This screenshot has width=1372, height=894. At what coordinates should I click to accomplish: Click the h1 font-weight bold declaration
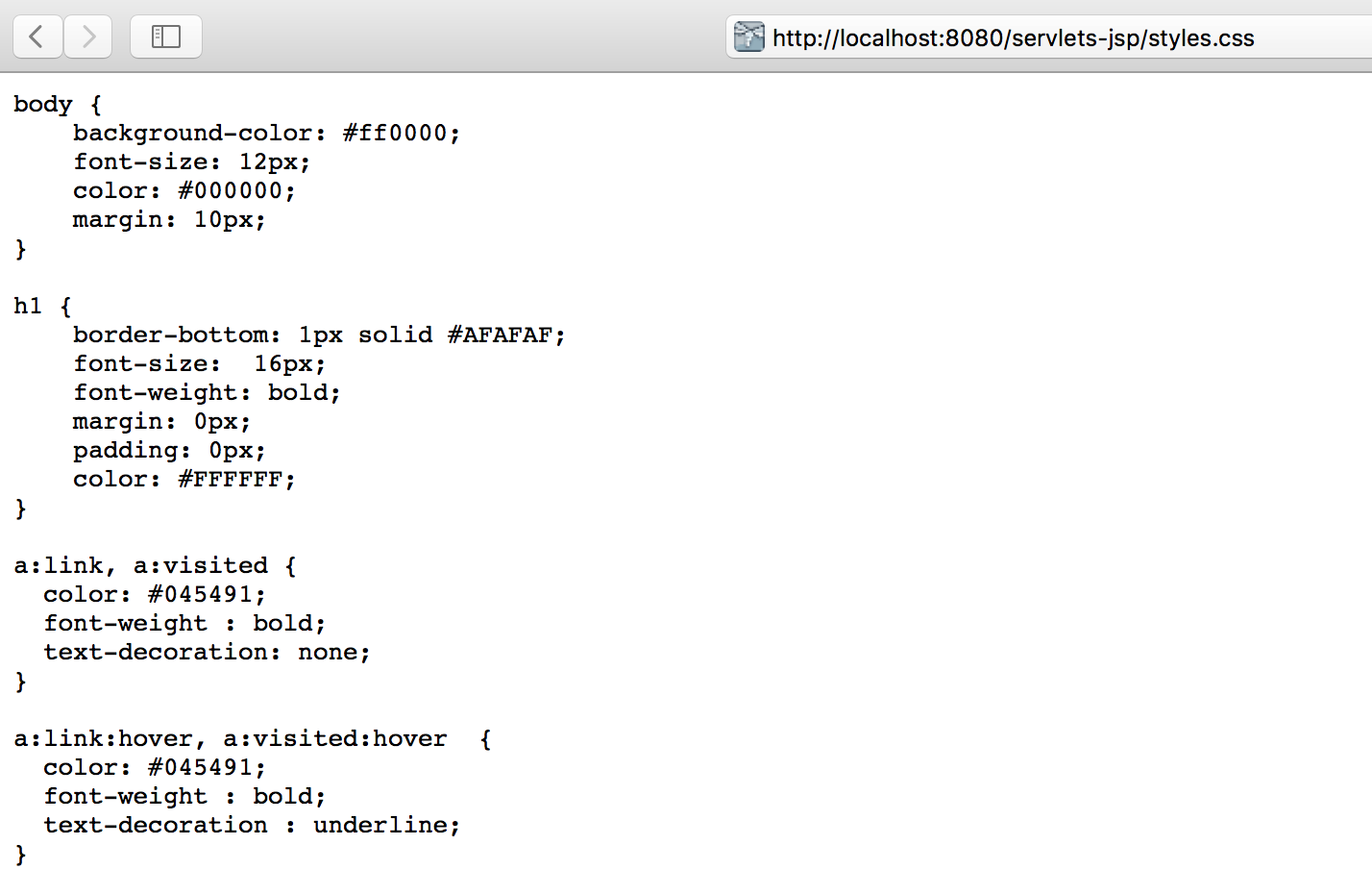(207, 392)
